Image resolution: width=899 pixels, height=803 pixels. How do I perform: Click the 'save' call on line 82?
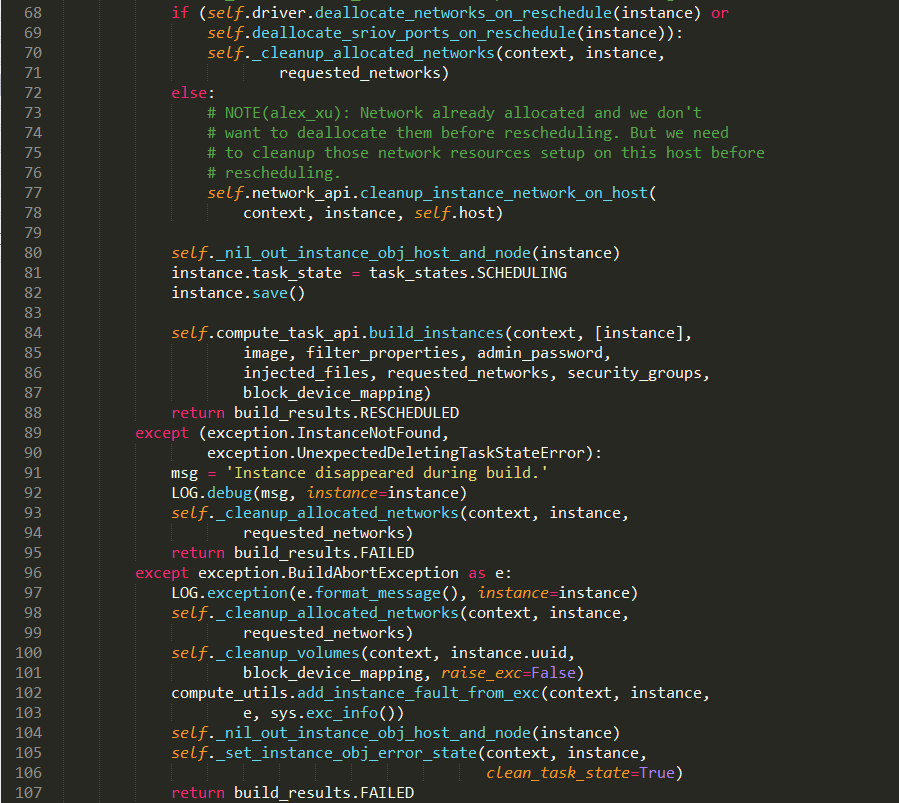[270, 293]
